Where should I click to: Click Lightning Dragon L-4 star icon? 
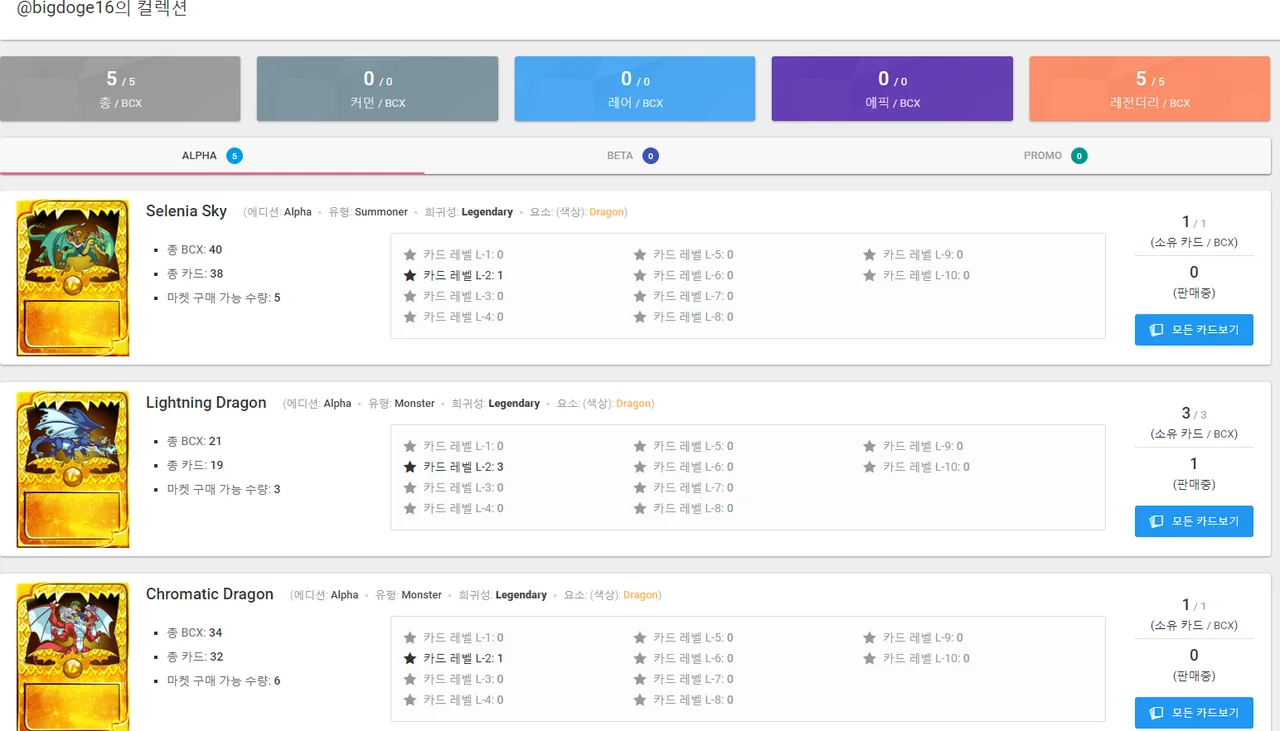click(x=410, y=508)
